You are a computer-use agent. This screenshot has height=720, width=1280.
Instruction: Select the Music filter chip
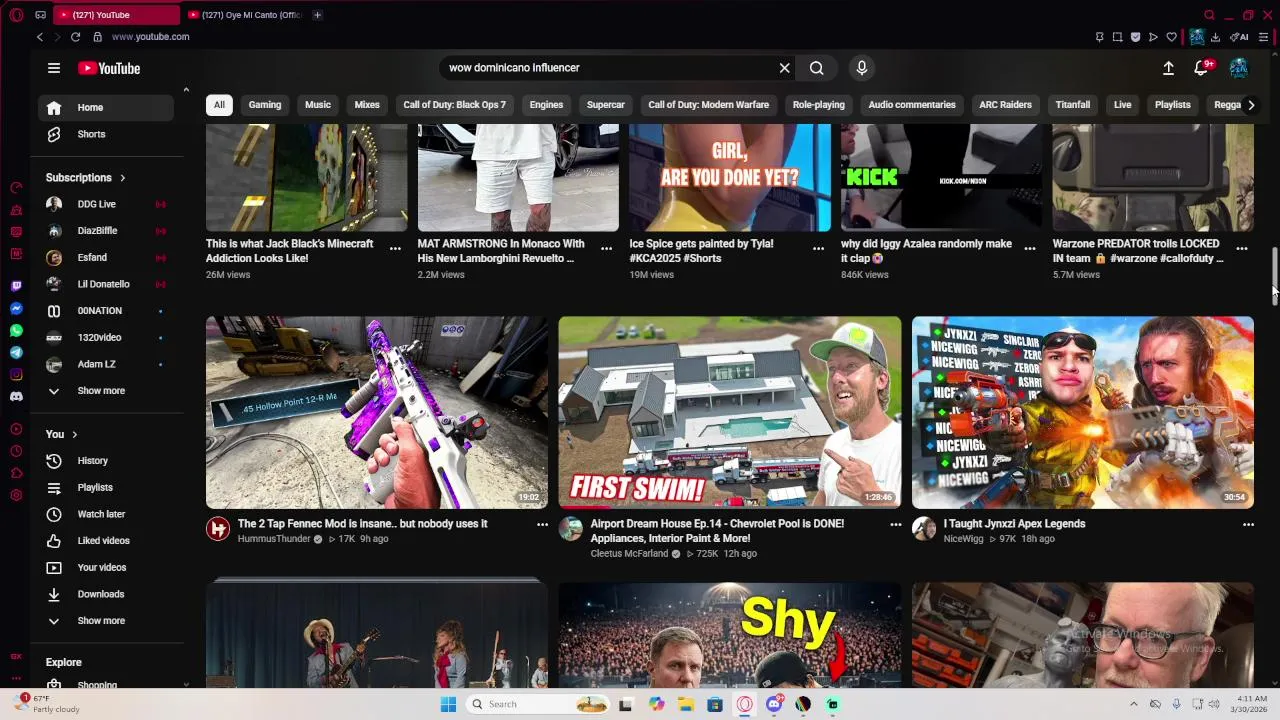coord(318,105)
